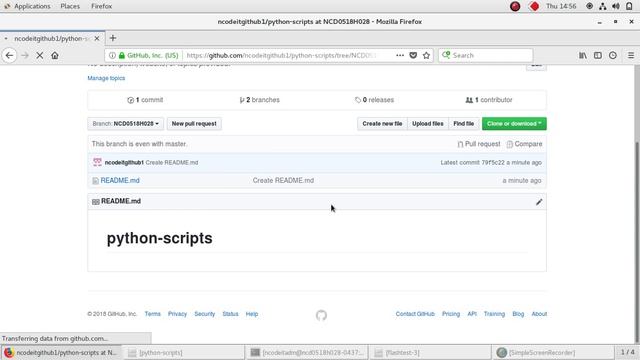Close the ncodeitgithub1/python-scripts tab

[x=97, y=38]
